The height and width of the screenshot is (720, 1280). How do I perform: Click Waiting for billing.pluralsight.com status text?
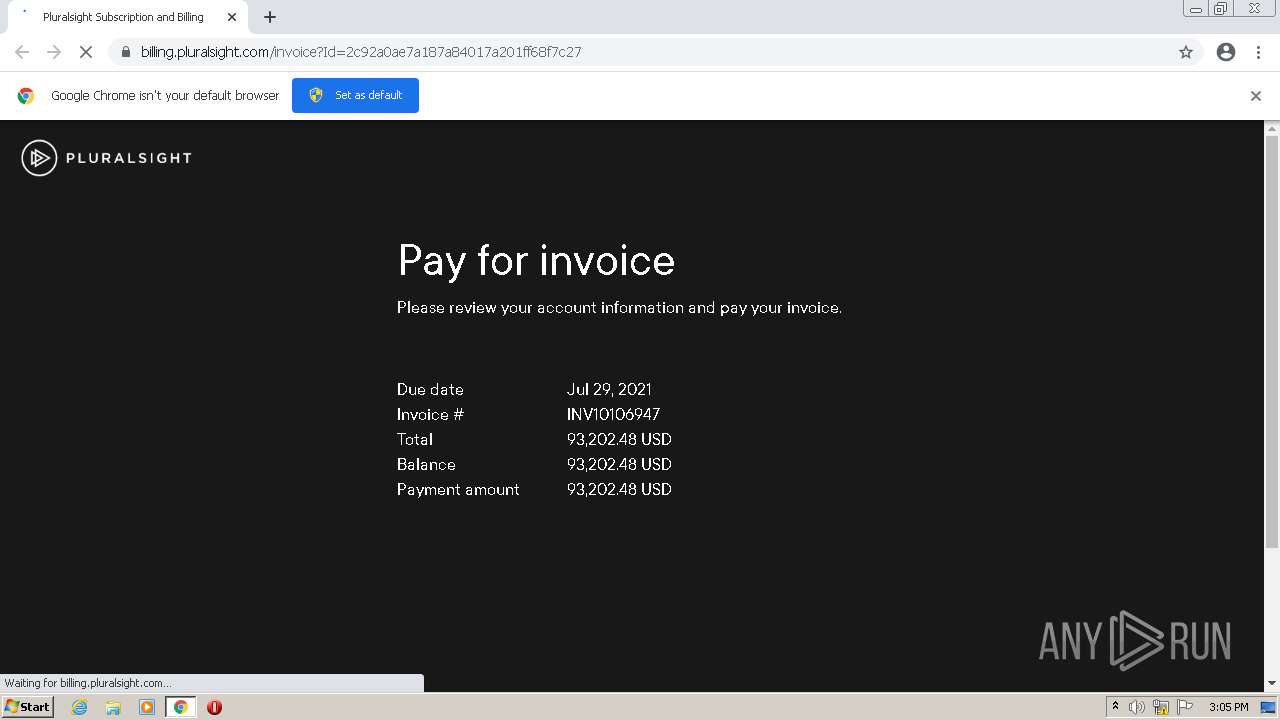click(88, 683)
